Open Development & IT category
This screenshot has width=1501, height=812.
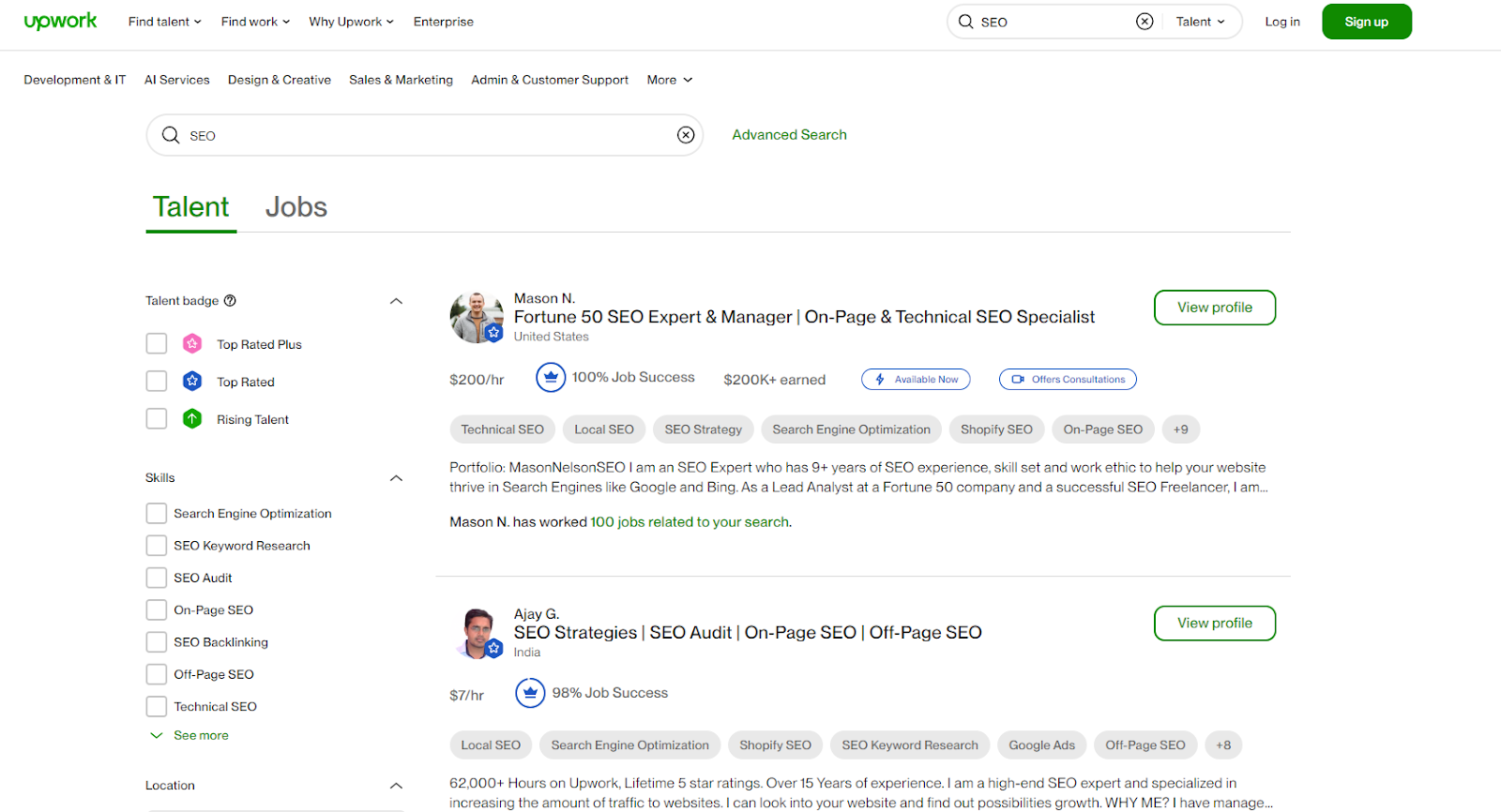pyautogui.click(x=75, y=80)
